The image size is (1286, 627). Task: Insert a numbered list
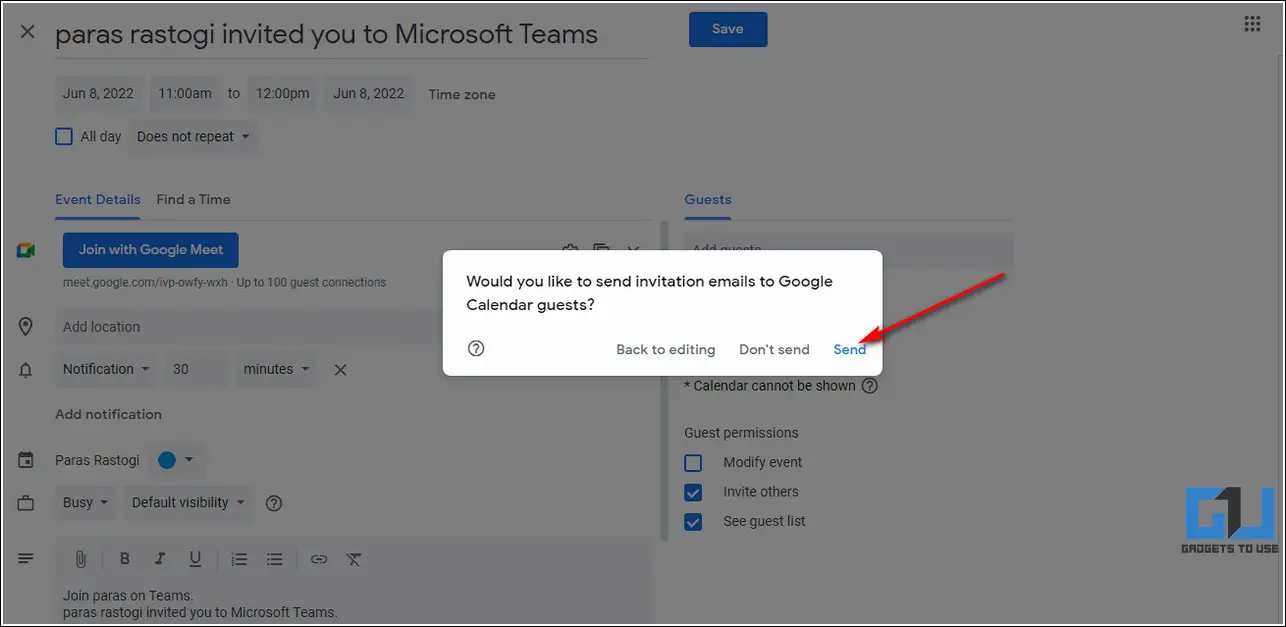click(239, 559)
